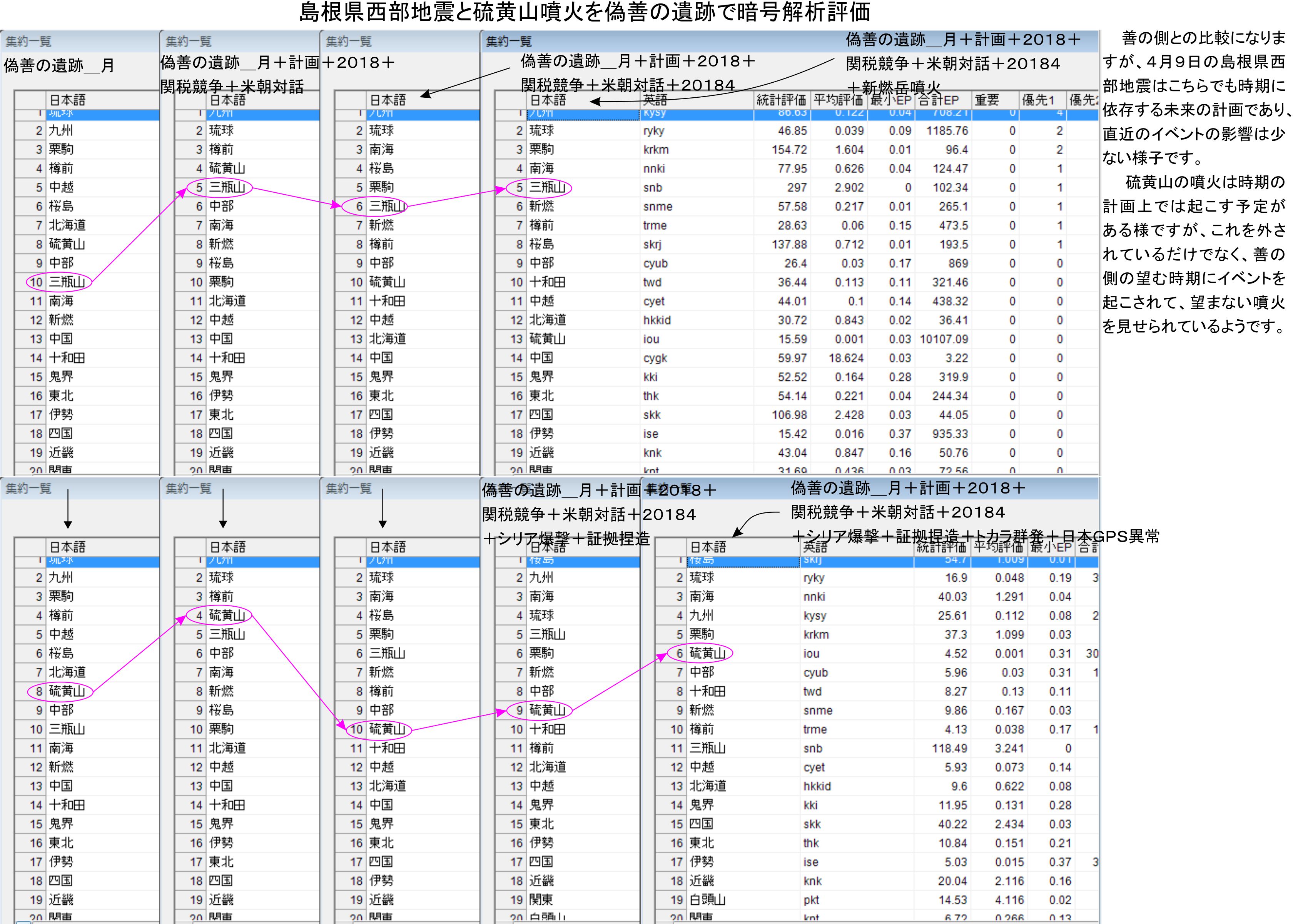Click circled 硫黄山 at row 10
Screen dimensions: 1293x924
click(387, 729)
